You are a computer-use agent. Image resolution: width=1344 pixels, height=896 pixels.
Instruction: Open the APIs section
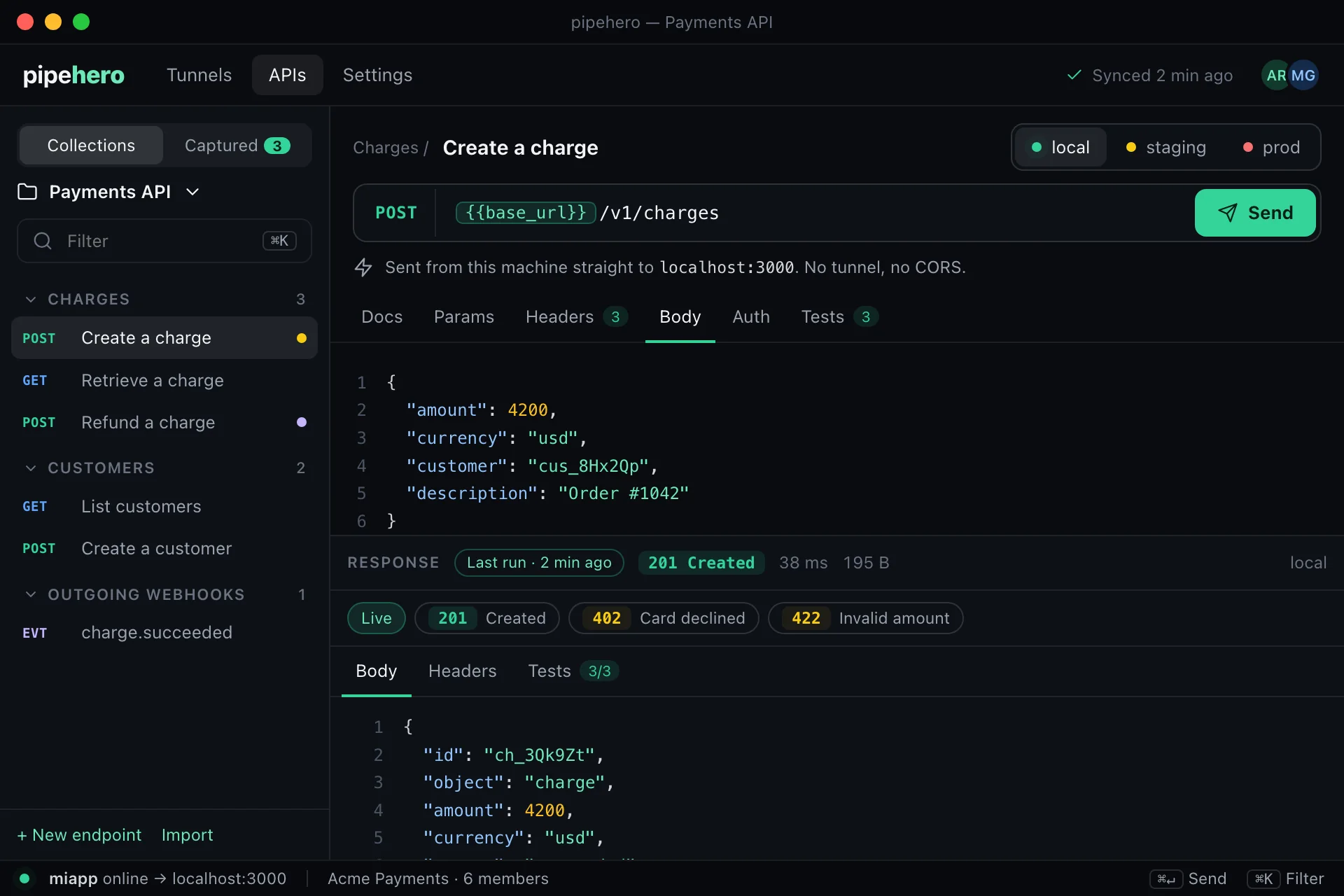click(287, 75)
